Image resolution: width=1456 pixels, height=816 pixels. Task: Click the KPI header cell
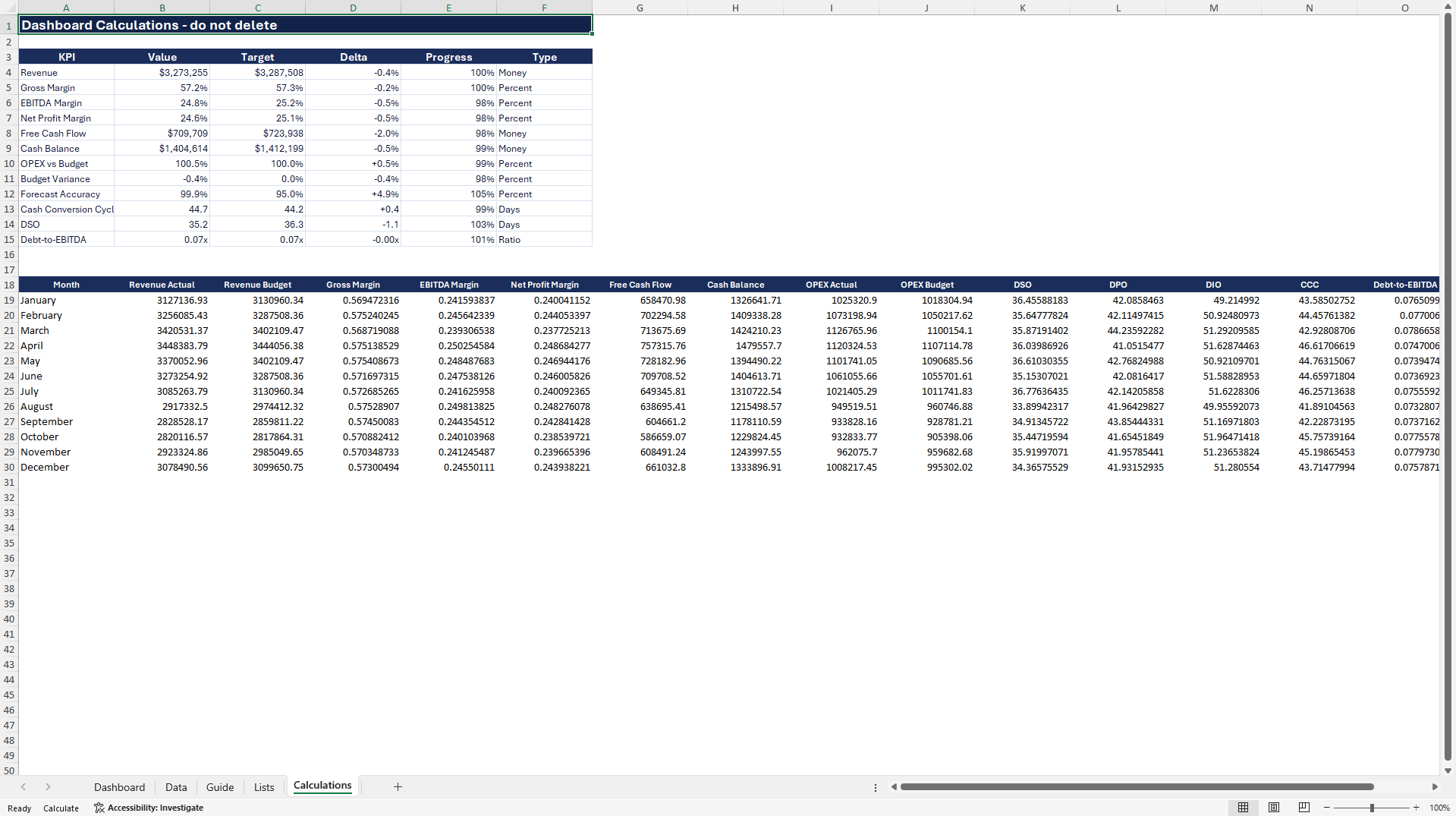[x=66, y=57]
